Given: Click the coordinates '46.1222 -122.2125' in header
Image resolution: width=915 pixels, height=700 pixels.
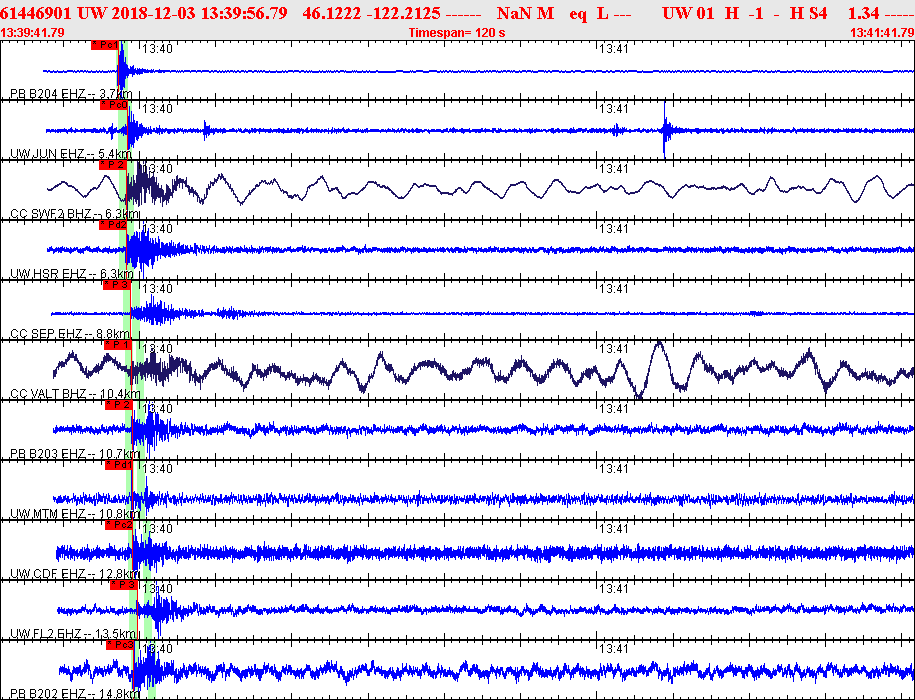Looking at the screenshot, I should [x=372, y=13].
